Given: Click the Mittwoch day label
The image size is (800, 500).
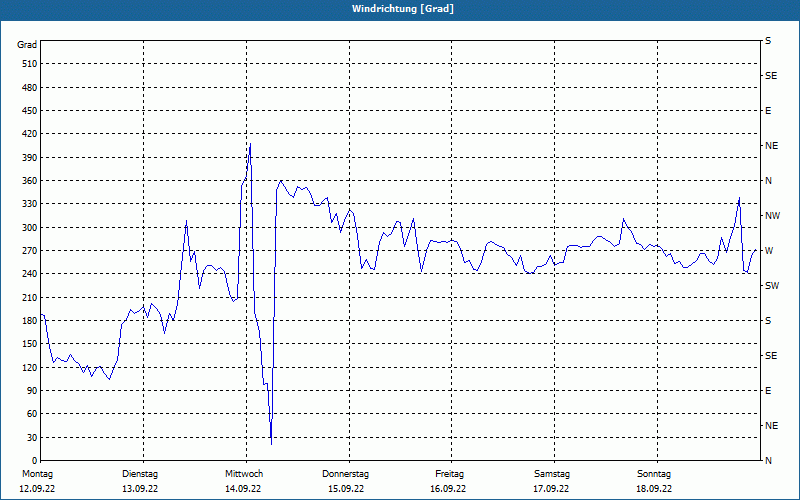Looking at the screenshot, I should click(244, 474).
